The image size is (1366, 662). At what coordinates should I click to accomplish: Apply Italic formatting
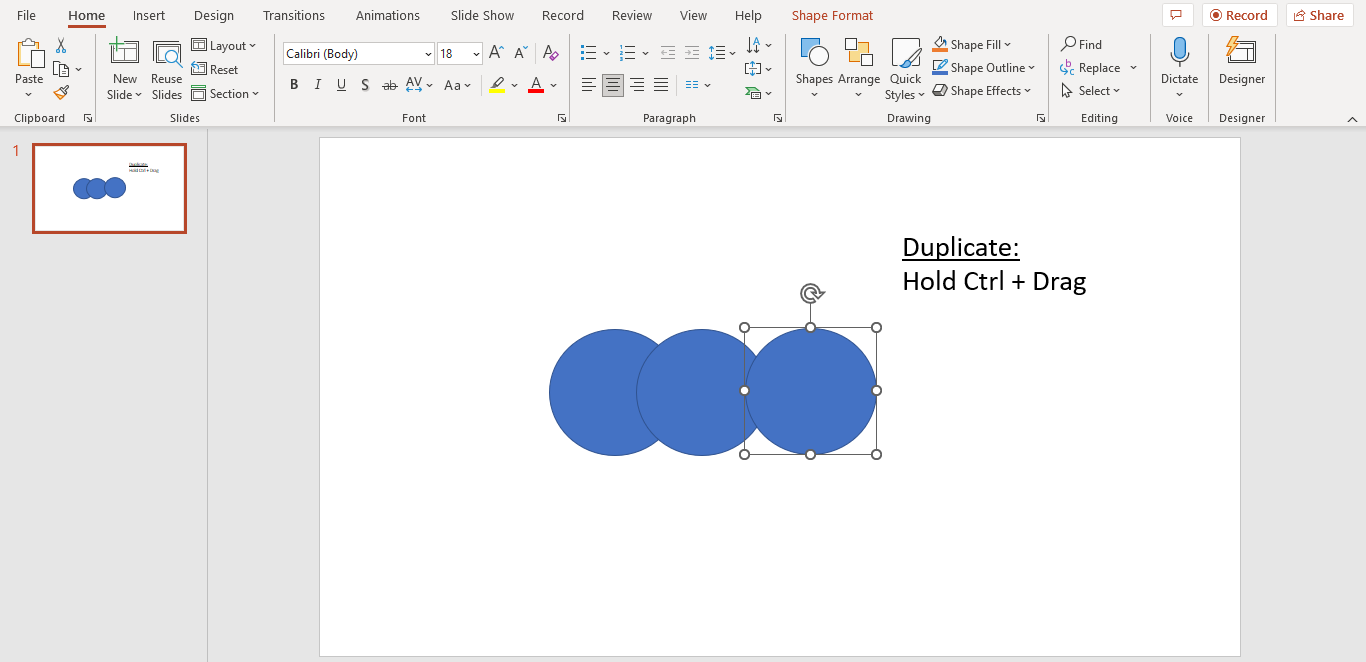click(x=317, y=84)
